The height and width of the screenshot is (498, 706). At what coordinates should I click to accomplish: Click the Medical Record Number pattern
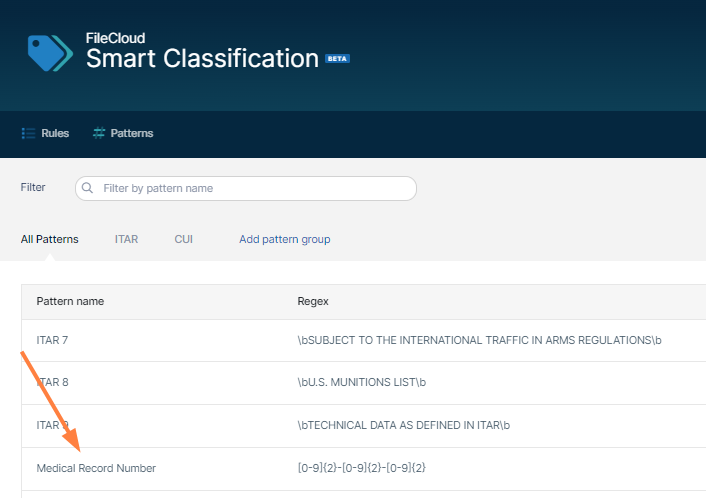tap(96, 467)
